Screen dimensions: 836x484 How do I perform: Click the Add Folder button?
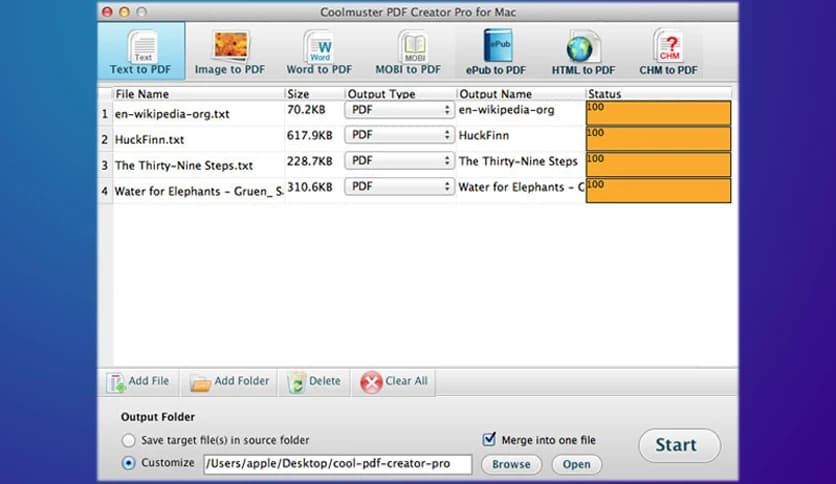point(229,382)
